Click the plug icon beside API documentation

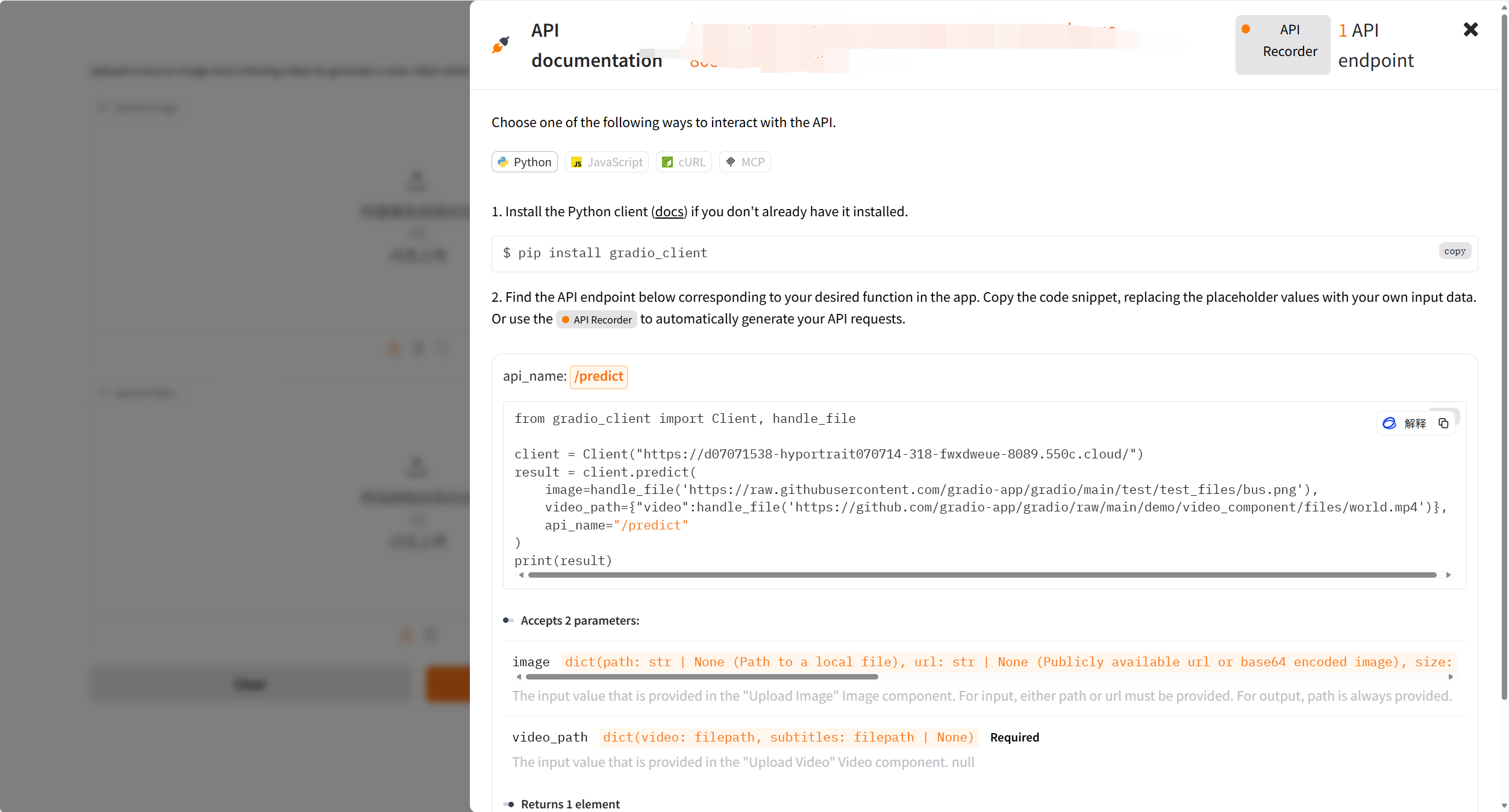pos(501,45)
